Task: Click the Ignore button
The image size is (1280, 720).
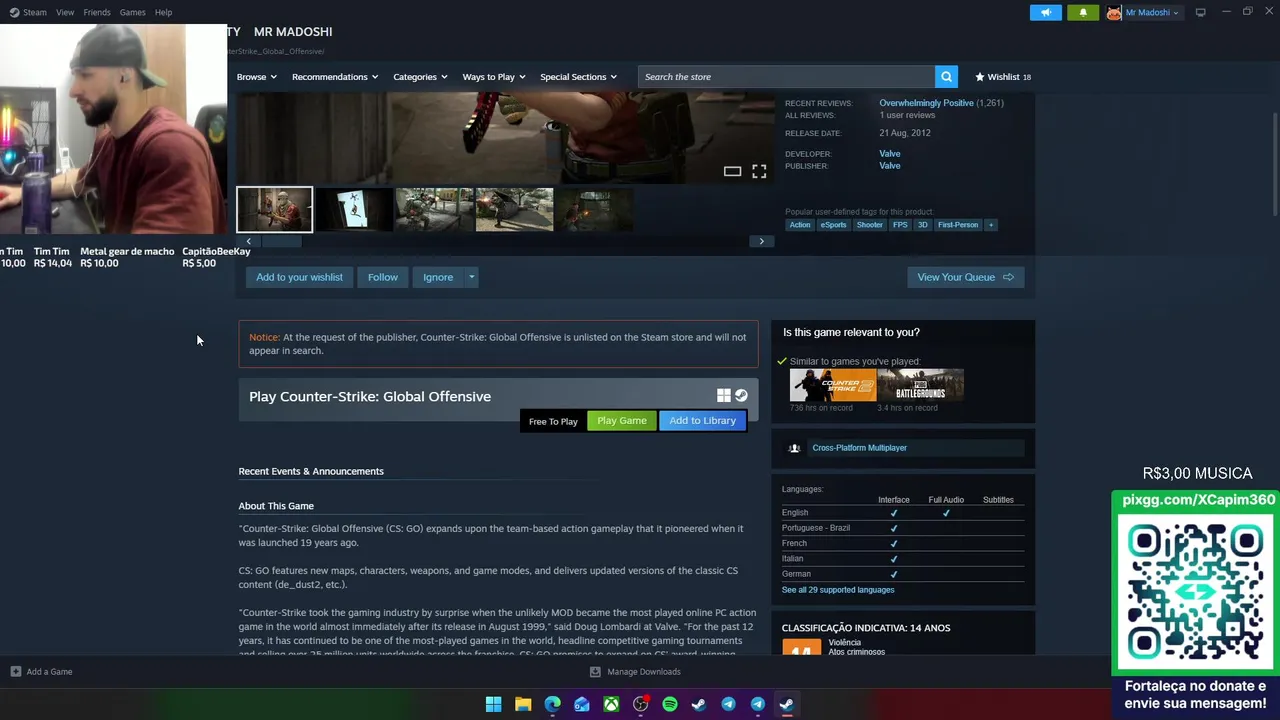Action: [x=438, y=277]
